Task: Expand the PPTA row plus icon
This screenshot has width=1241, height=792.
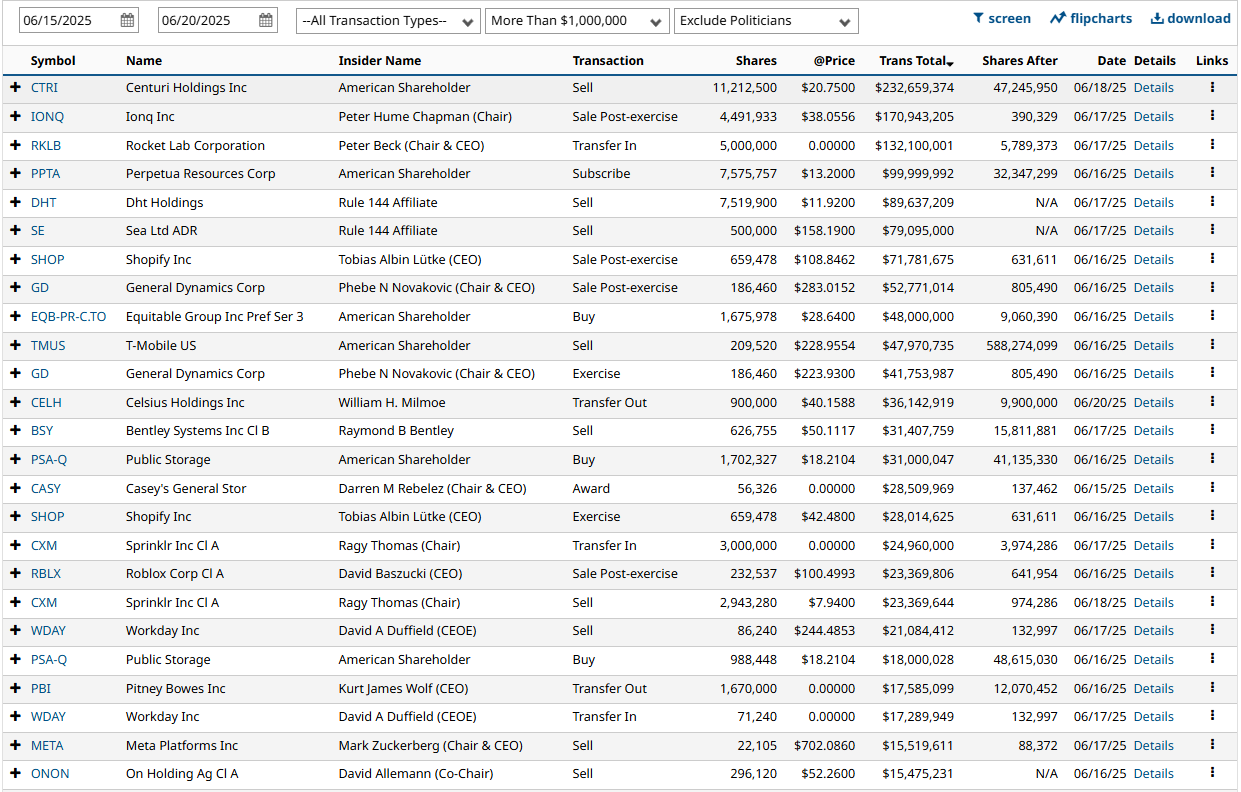Action: [x=15, y=173]
